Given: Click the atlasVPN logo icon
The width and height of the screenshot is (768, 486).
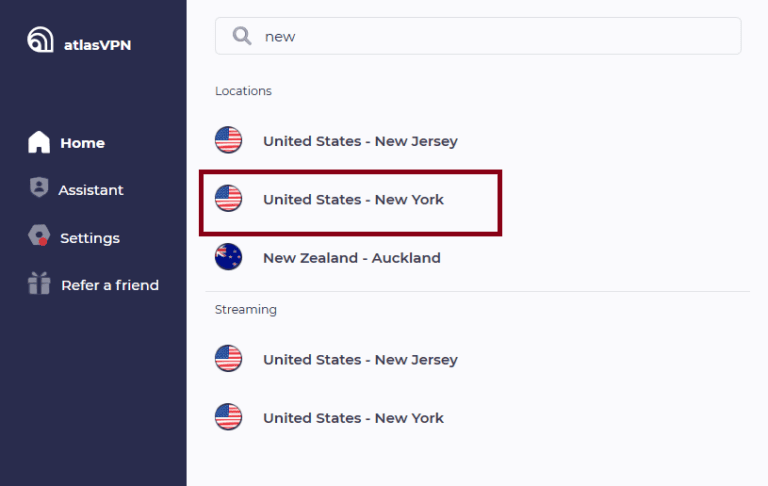Looking at the screenshot, I should pyautogui.click(x=40, y=39).
